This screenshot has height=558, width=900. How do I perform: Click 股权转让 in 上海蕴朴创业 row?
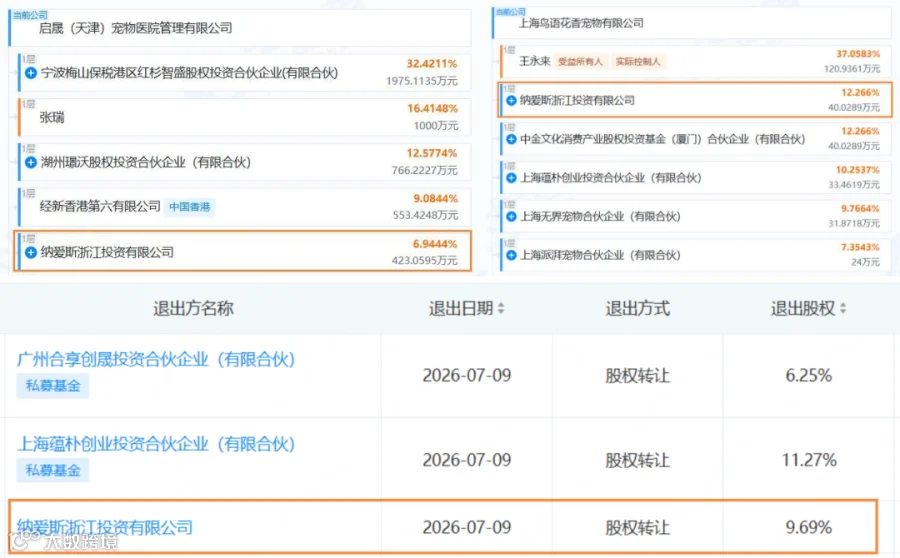638,460
